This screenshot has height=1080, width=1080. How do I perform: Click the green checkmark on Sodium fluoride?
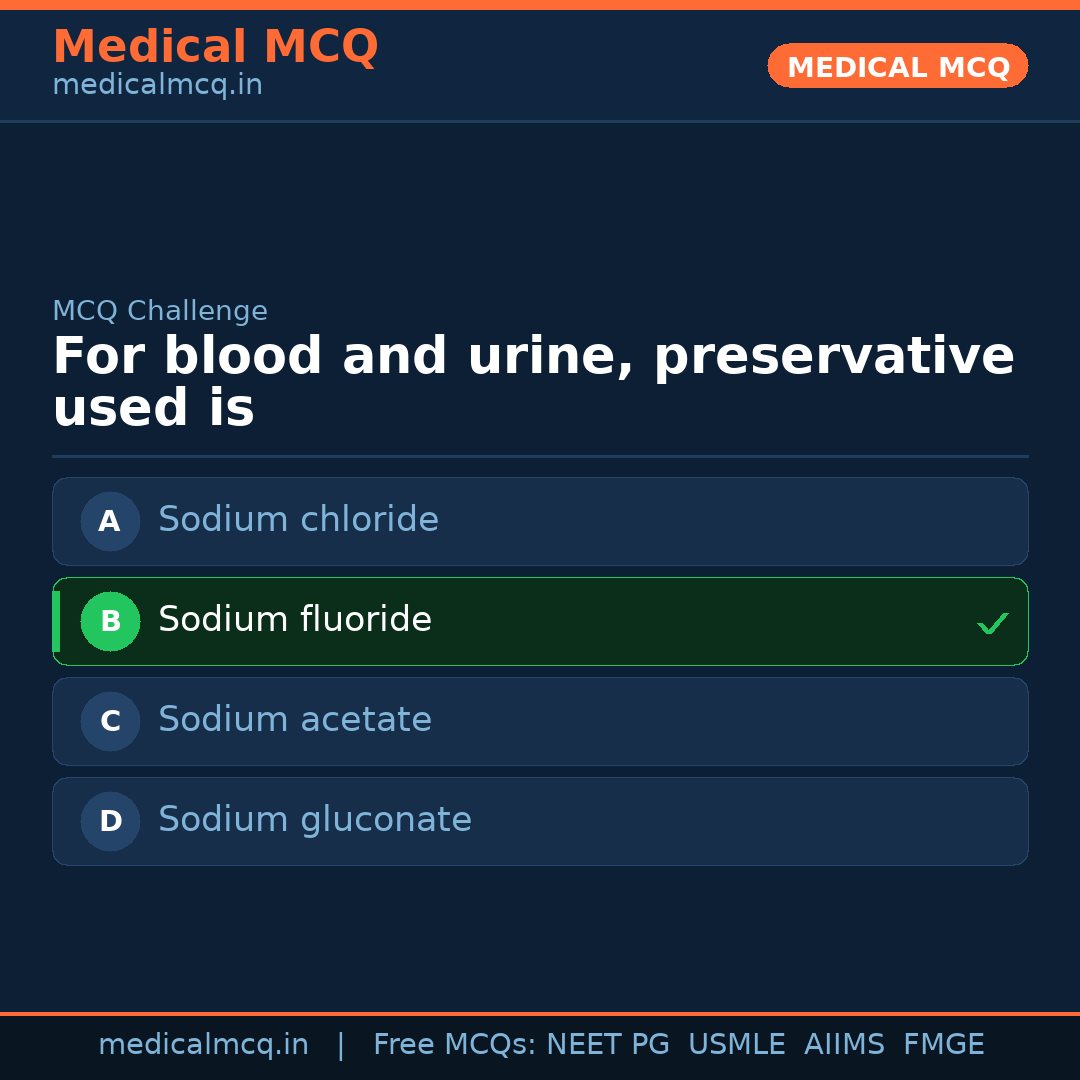coord(992,623)
